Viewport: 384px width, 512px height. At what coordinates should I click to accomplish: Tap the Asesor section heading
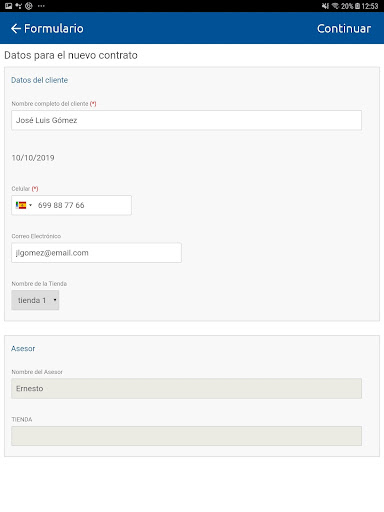point(23,349)
